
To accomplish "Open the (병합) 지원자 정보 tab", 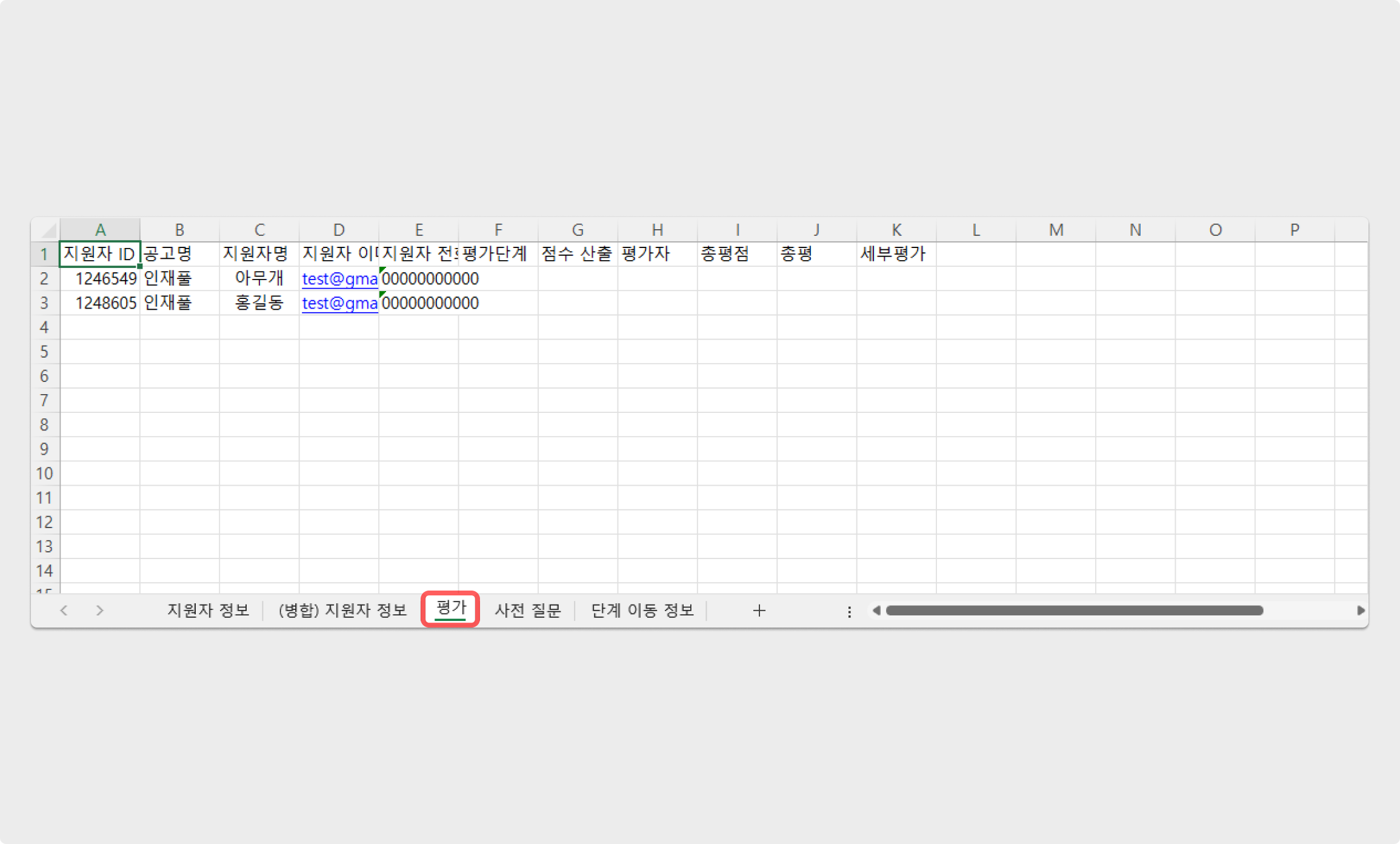I will click(x=342, y=610).
